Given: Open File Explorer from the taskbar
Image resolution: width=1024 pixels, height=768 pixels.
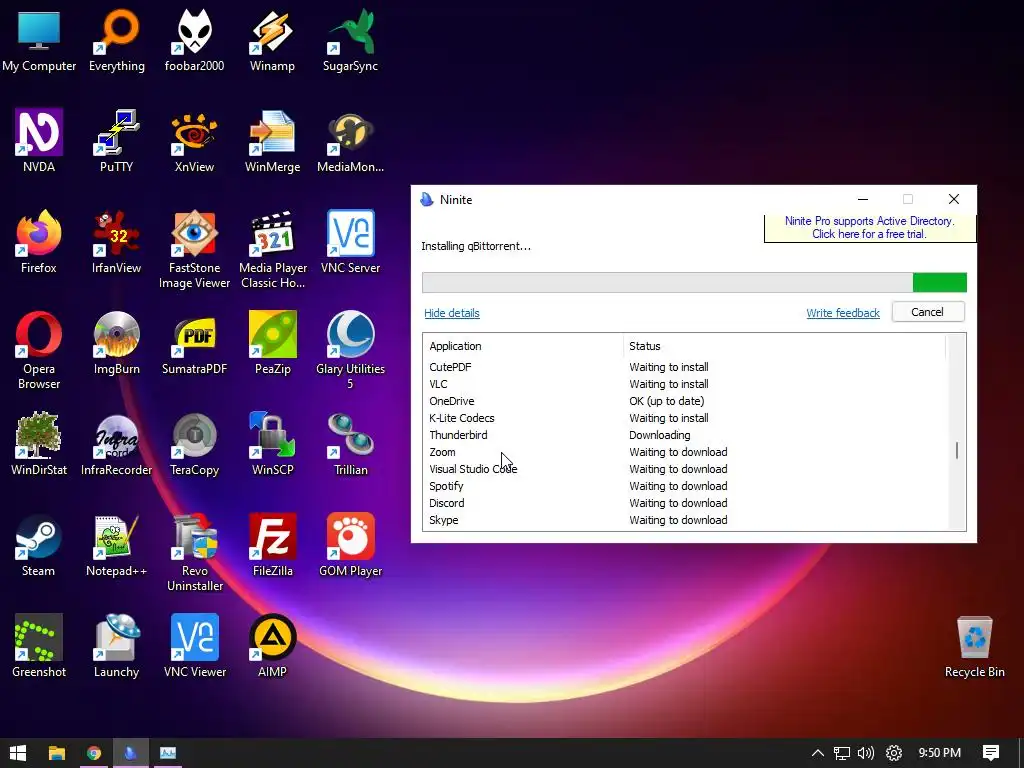Looking at the screenshot, I should point(57,753).
